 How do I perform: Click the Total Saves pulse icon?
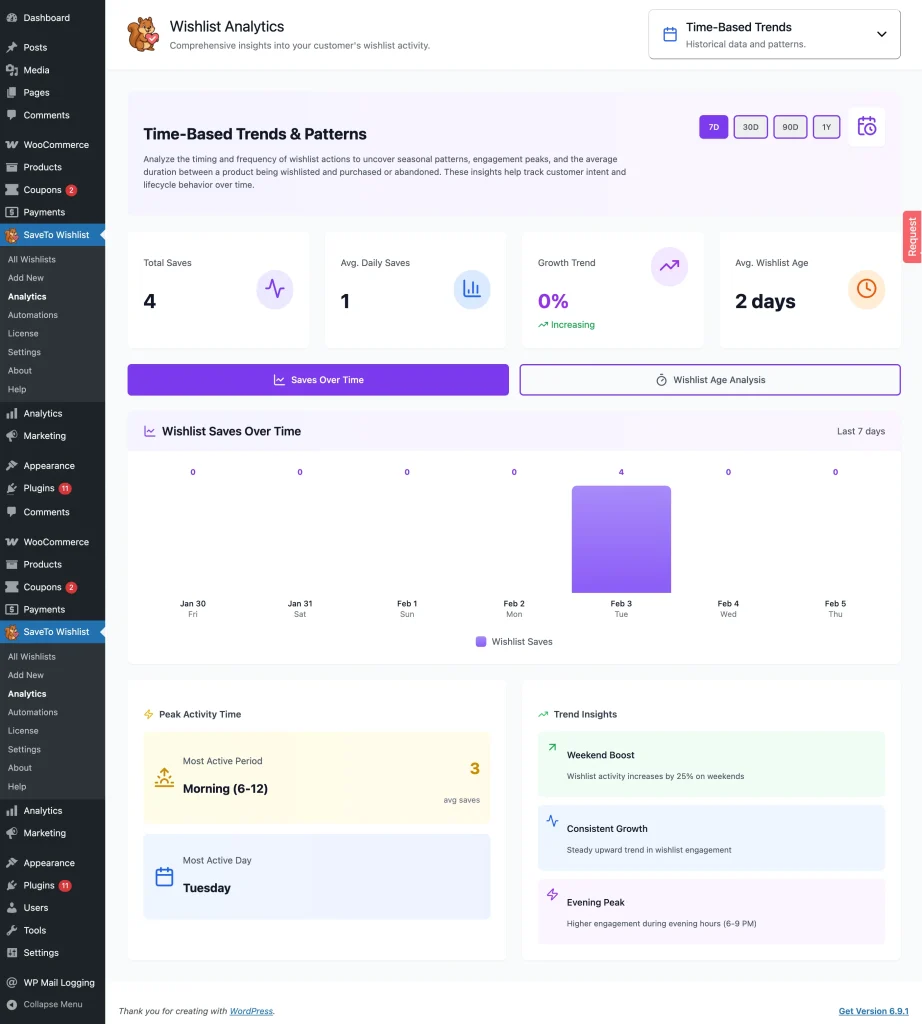pos(274,289)
